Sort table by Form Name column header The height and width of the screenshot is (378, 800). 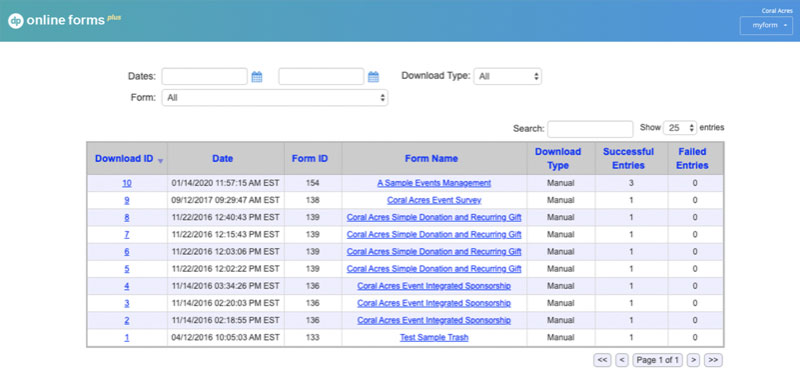pyautogui.click(x=431, y=159)
